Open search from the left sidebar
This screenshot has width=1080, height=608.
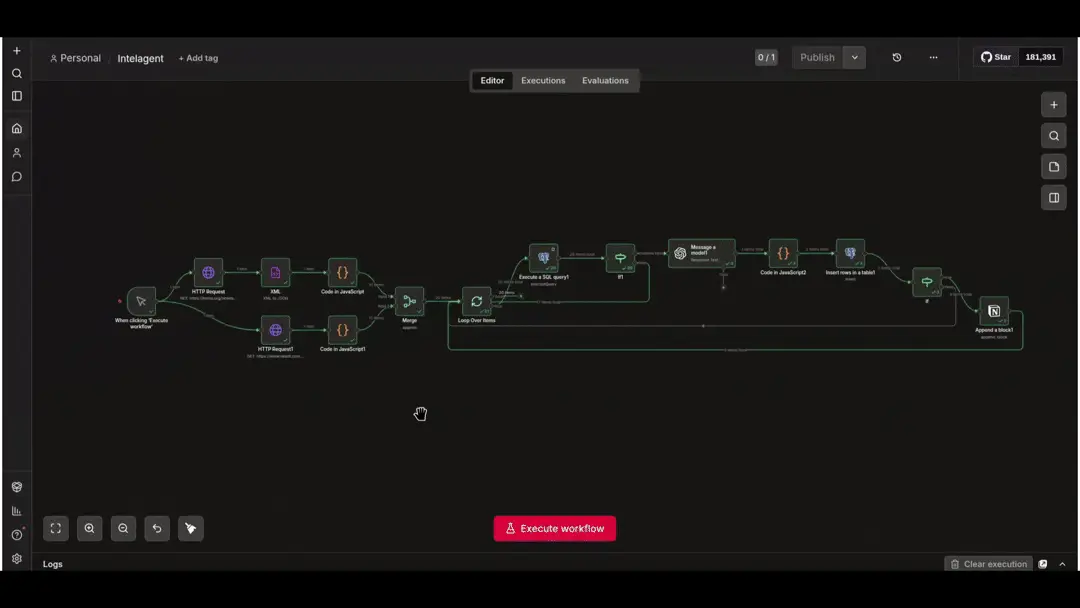(x=17, y=74)
